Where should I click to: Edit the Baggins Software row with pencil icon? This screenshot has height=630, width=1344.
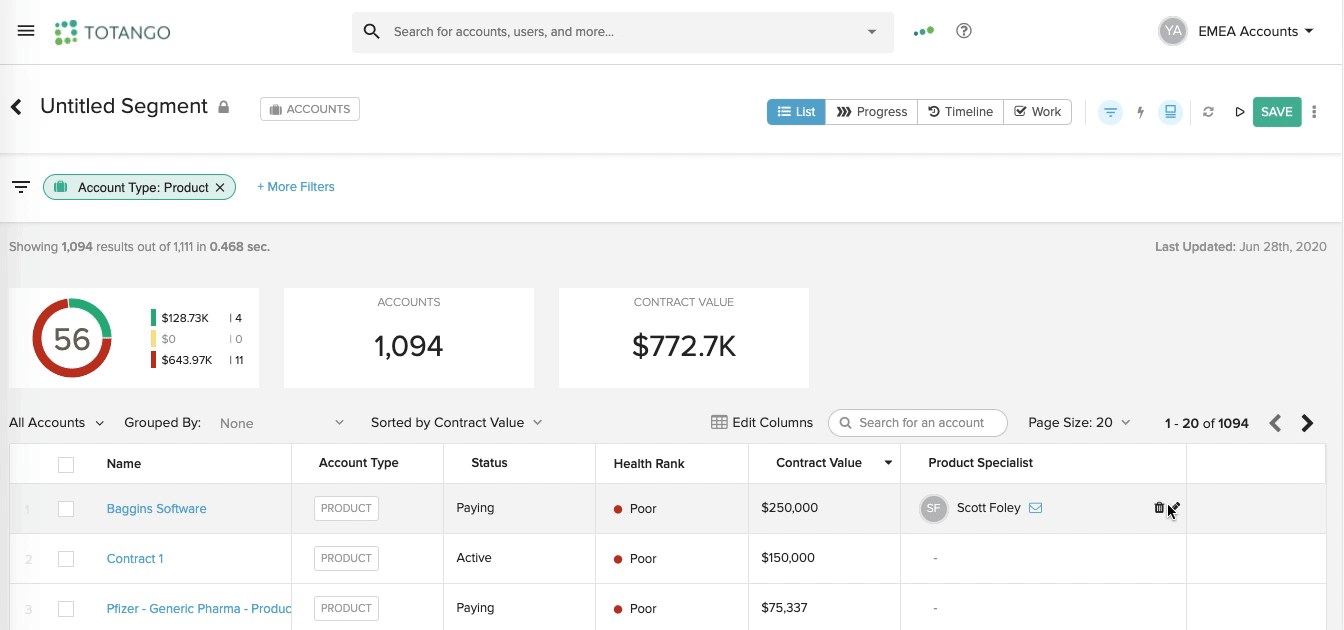click(x=1175, y=507)
